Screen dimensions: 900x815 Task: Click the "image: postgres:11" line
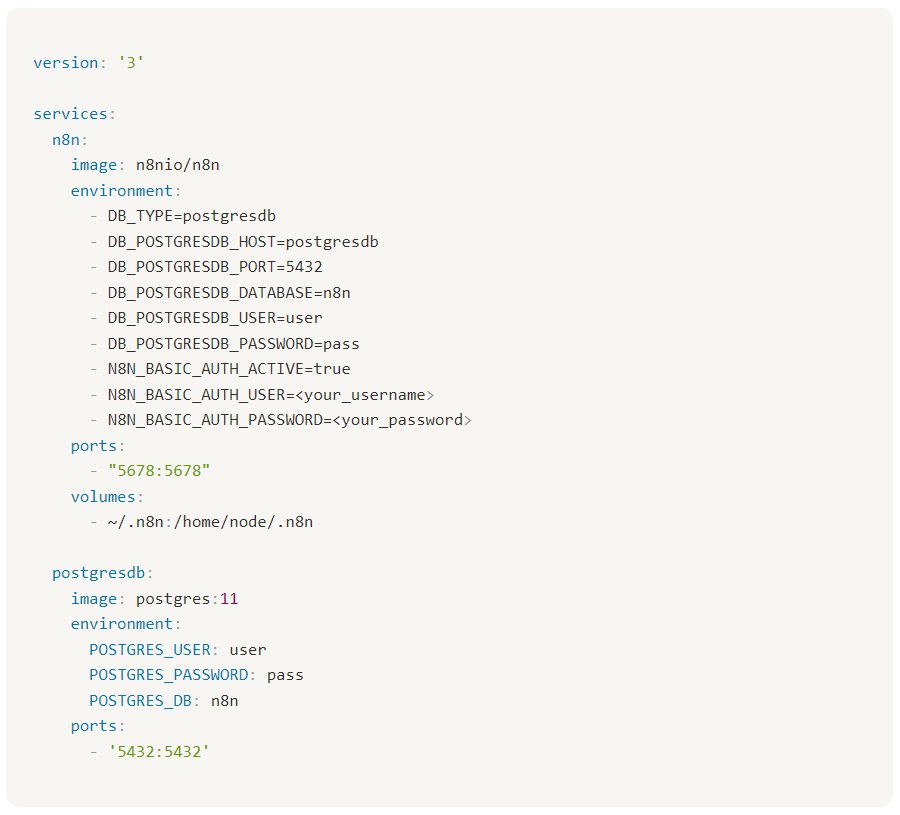(154, 599)
